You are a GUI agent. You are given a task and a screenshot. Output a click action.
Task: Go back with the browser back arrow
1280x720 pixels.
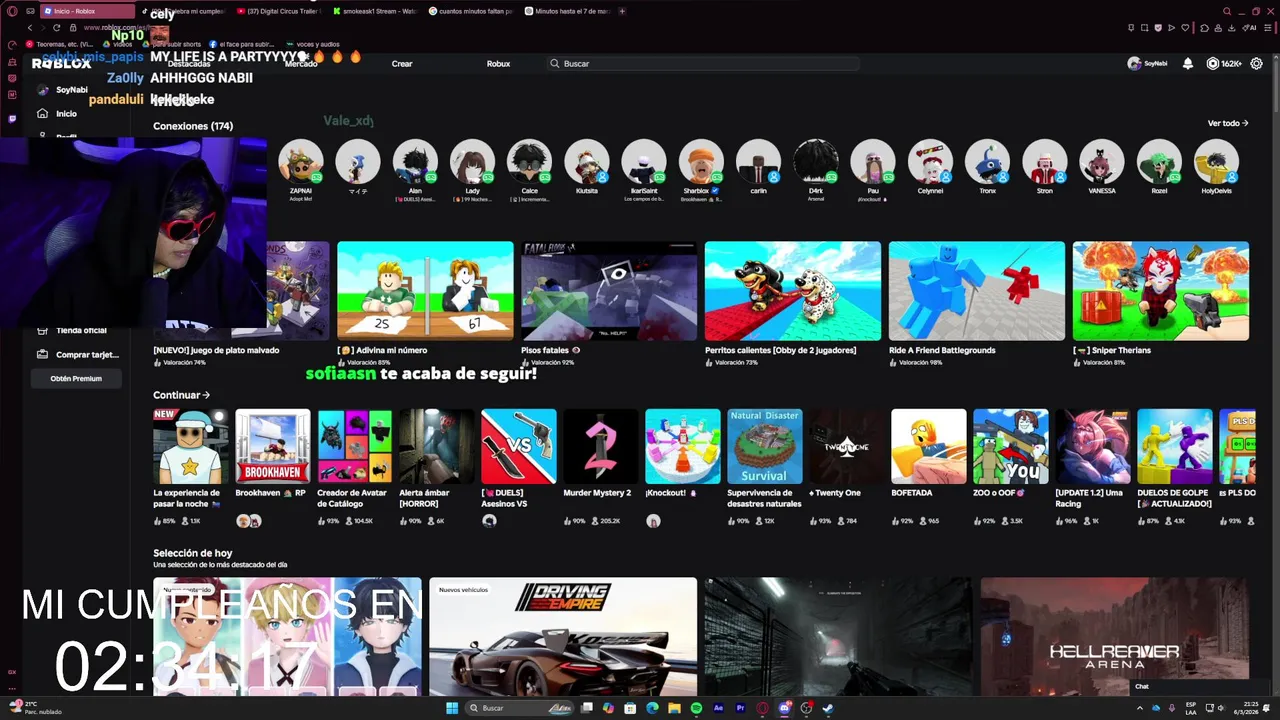[x=29, y=28]
